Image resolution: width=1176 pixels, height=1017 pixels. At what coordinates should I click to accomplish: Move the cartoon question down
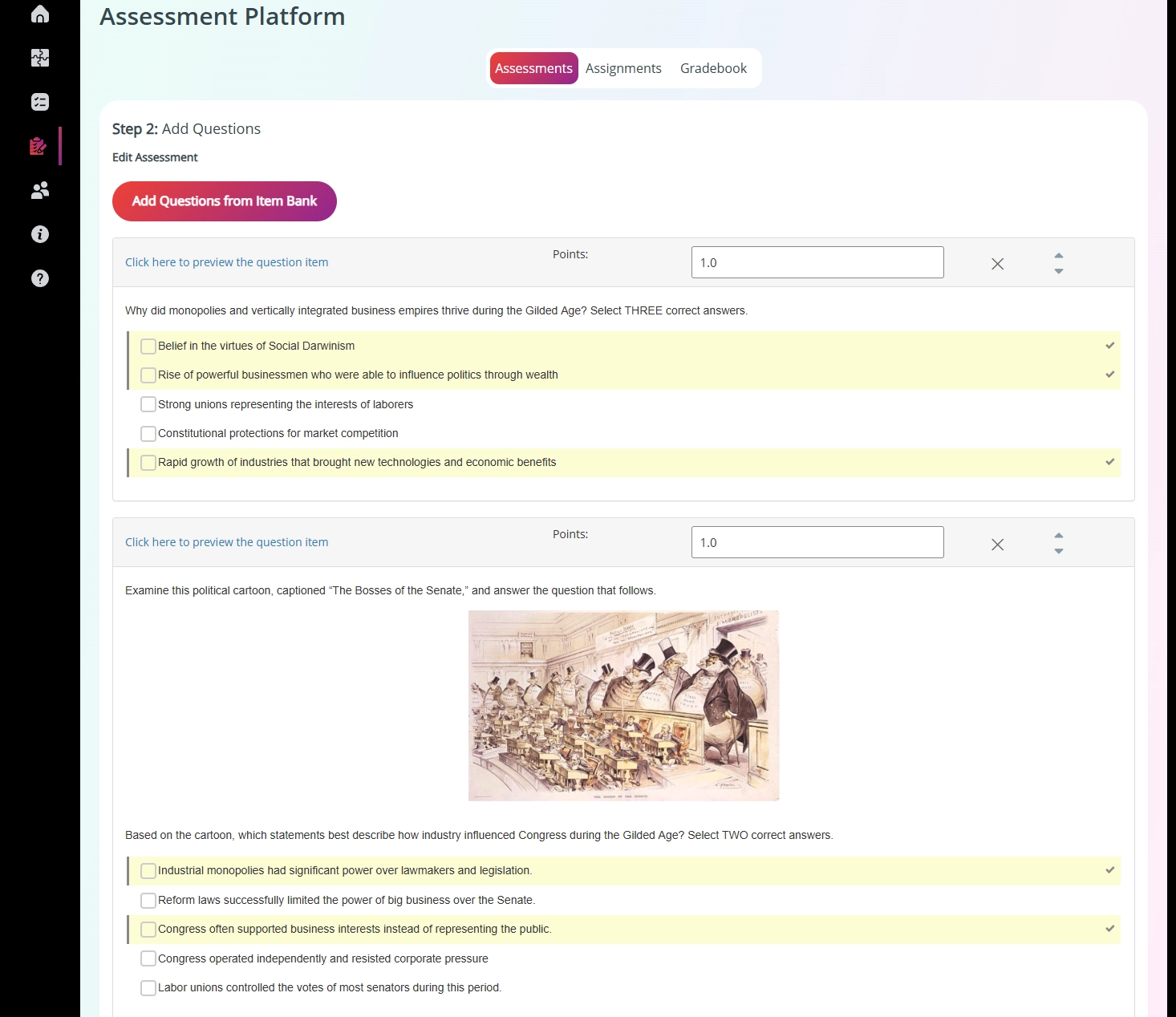[x=1059, y=551]
